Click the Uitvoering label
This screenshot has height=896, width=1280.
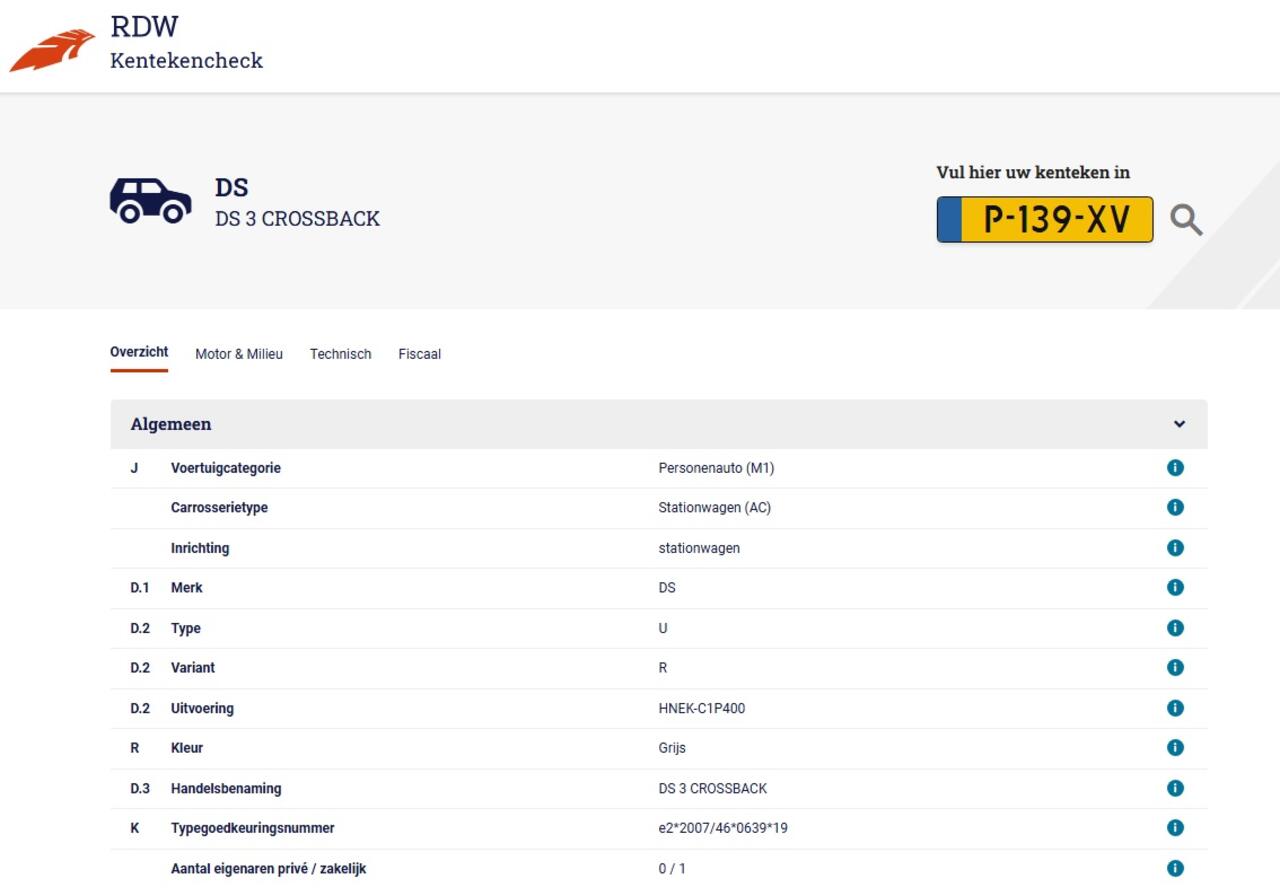(202, 708)
